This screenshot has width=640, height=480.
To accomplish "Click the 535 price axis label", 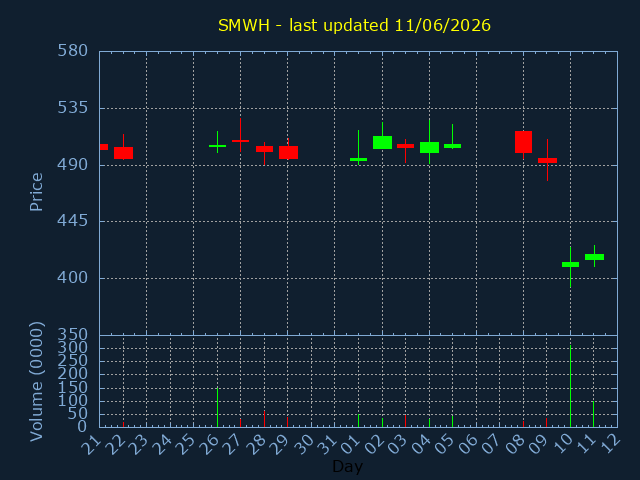I will click(x=72, y=108).
